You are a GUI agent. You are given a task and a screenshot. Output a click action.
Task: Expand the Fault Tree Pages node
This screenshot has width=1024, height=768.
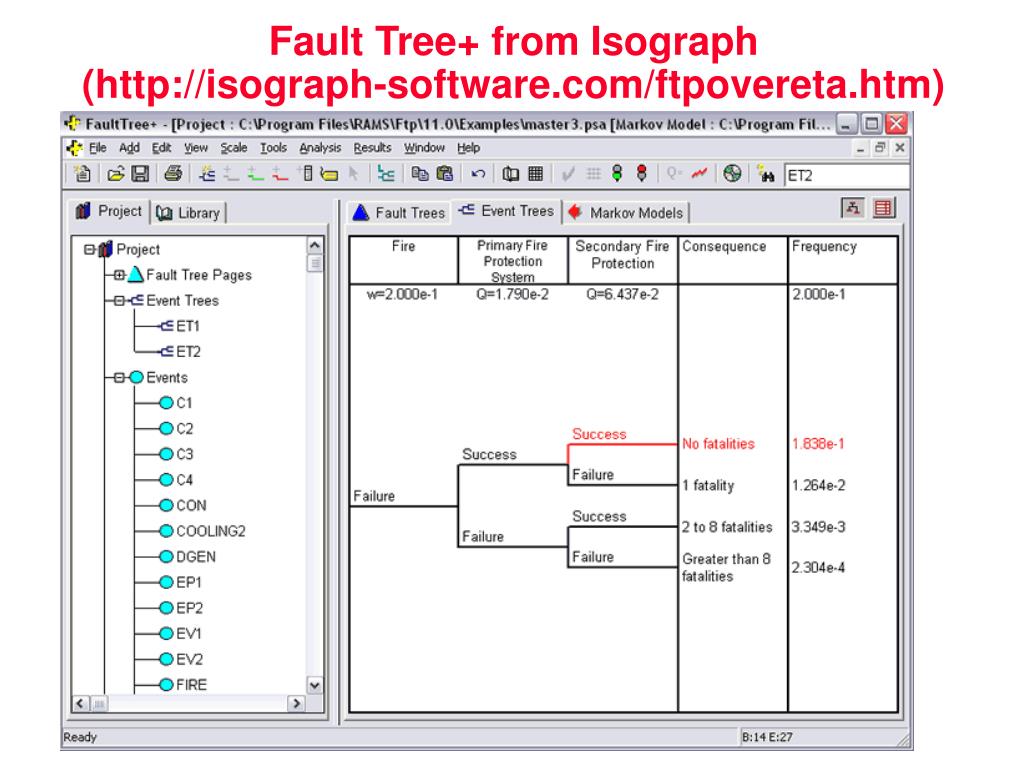tap(119, 275)
